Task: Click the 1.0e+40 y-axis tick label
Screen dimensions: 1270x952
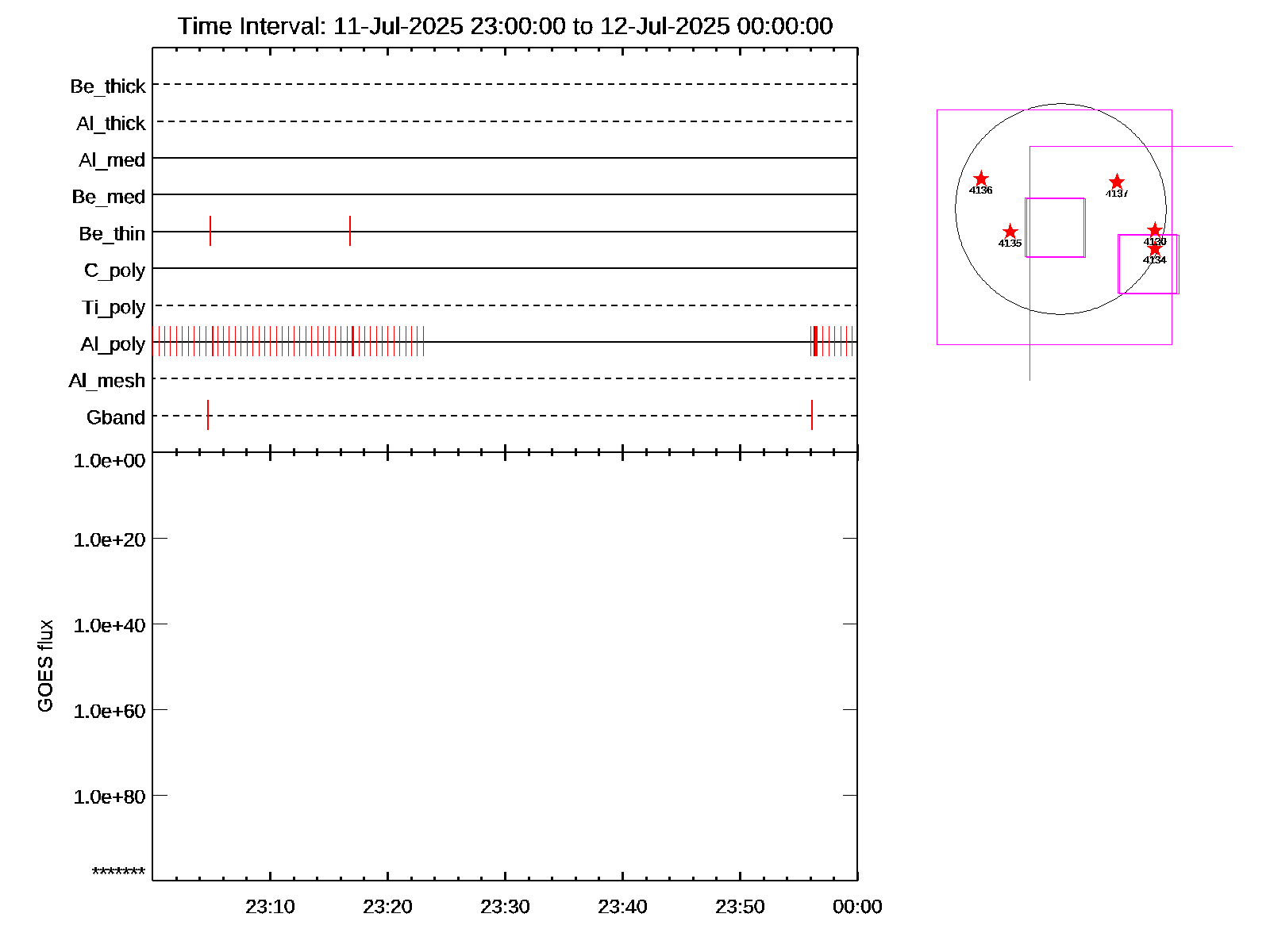Action: tap(110, 625)
